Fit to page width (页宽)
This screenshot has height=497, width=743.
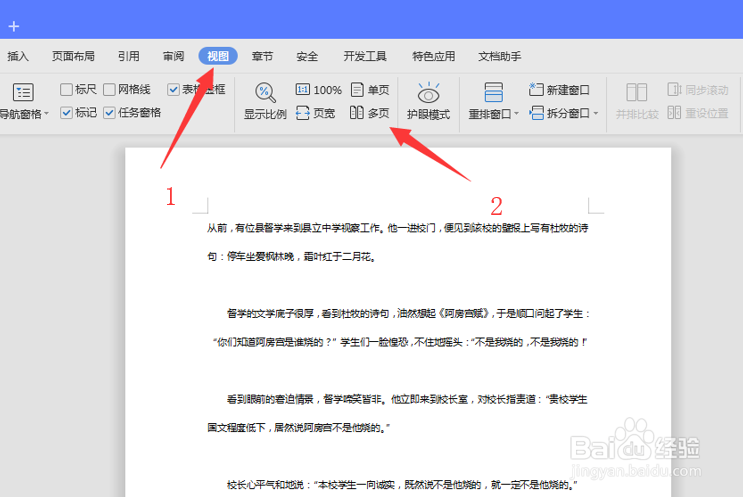pos(315,113)
